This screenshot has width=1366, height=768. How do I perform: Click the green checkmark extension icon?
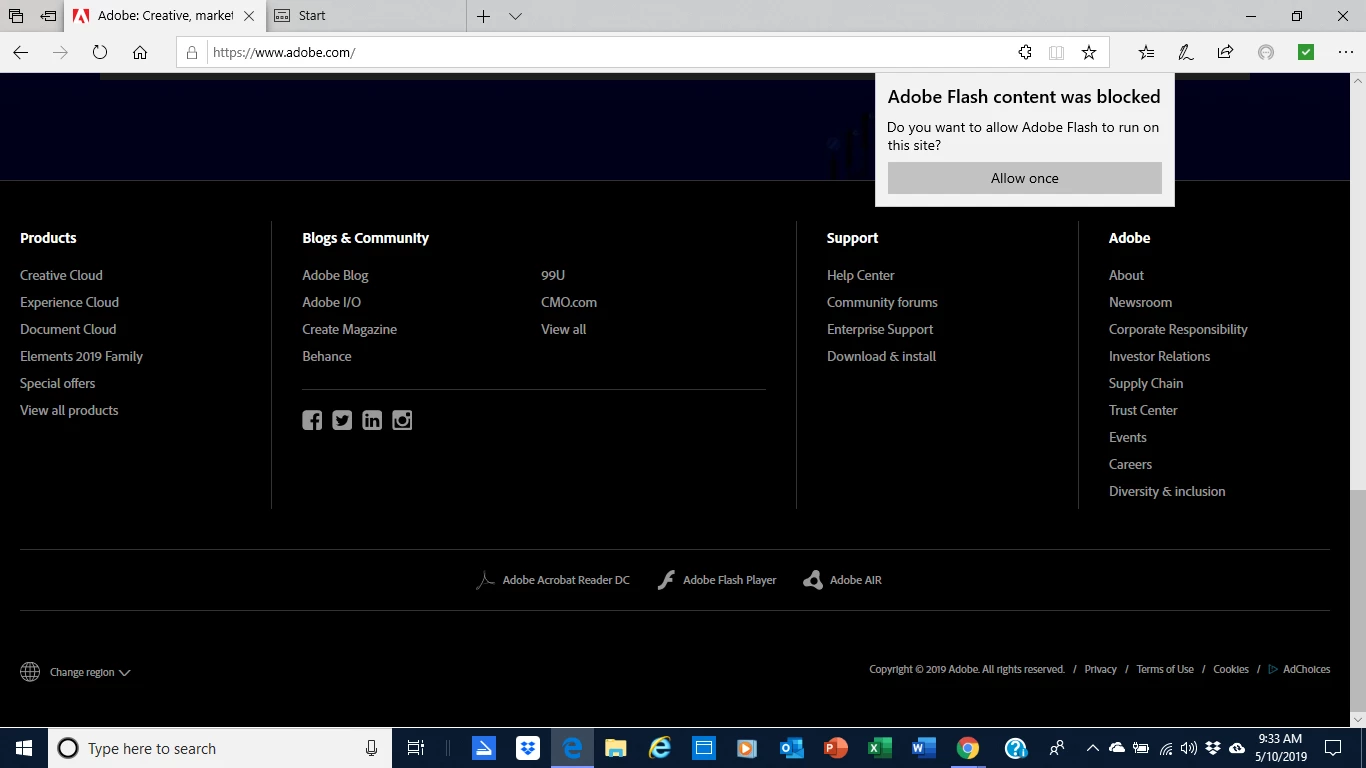coord(1306,52)
